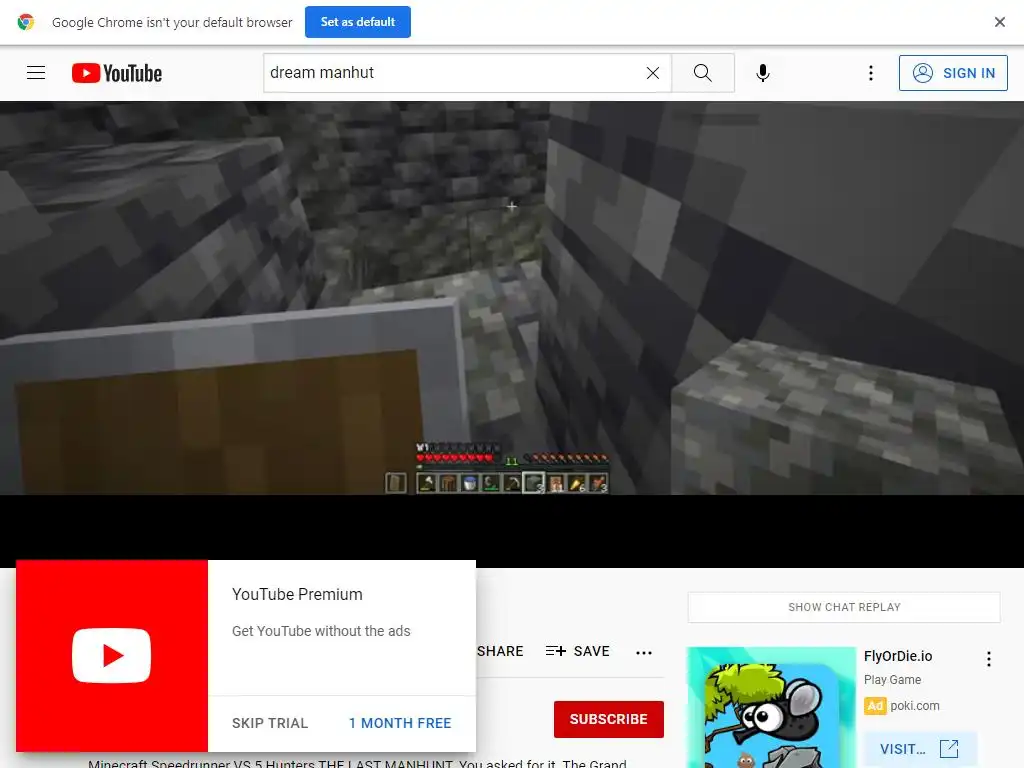Click the SIGN IN button

[x=953, y=73]
